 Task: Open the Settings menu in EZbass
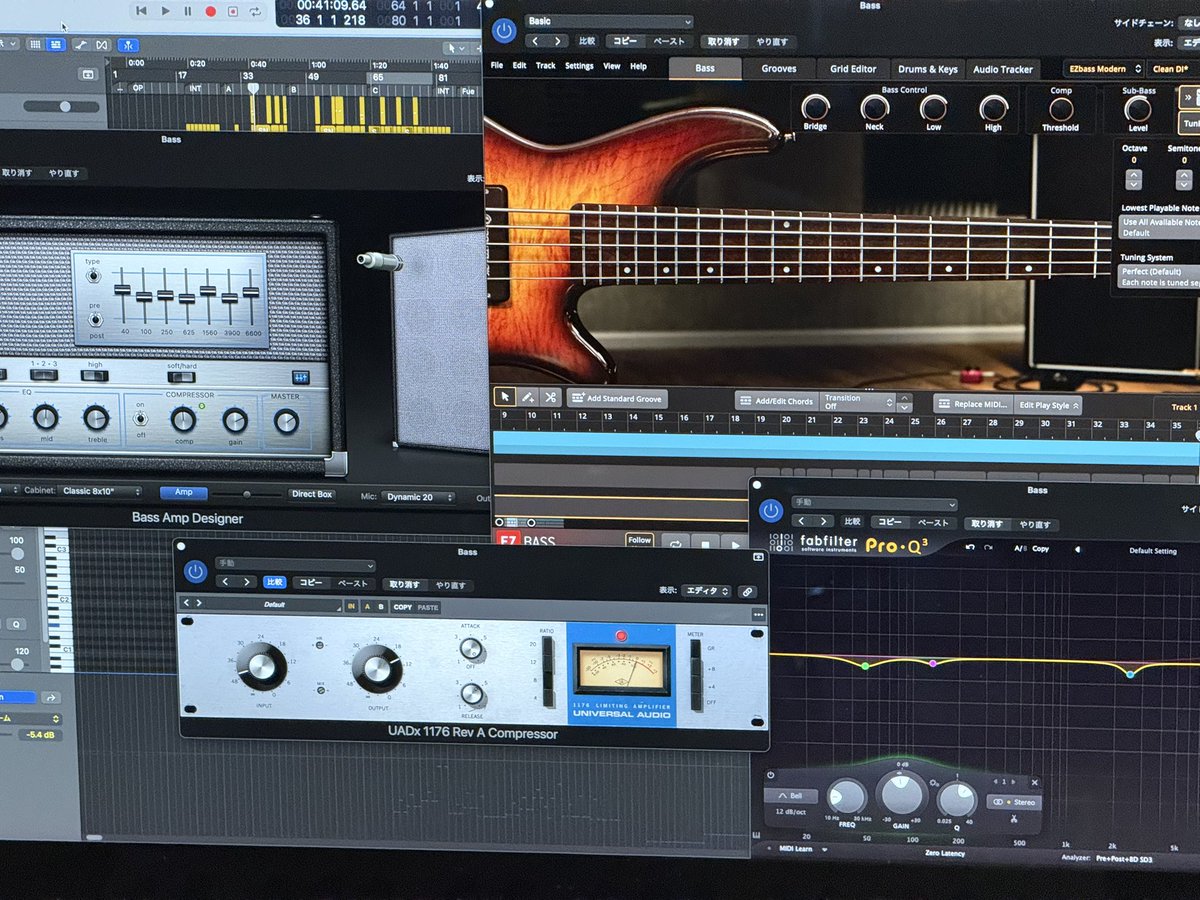click(x=579, y=66)
